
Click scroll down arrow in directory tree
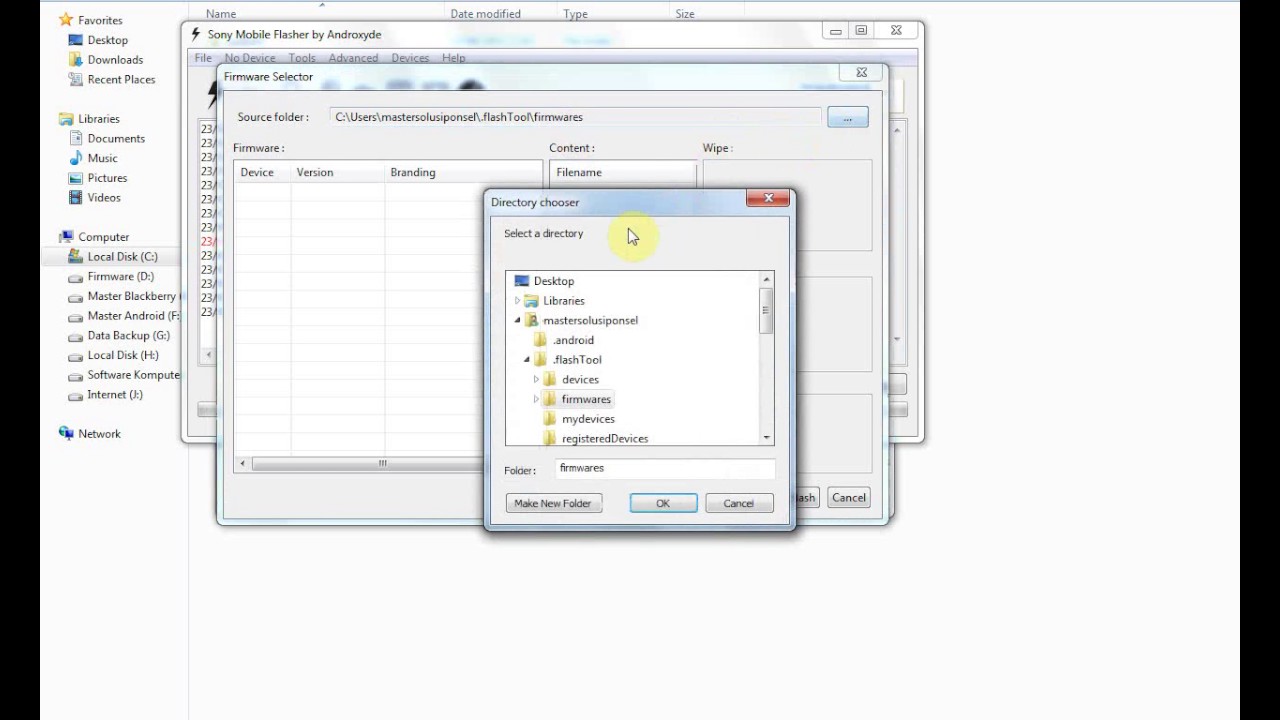click(767, 438)
